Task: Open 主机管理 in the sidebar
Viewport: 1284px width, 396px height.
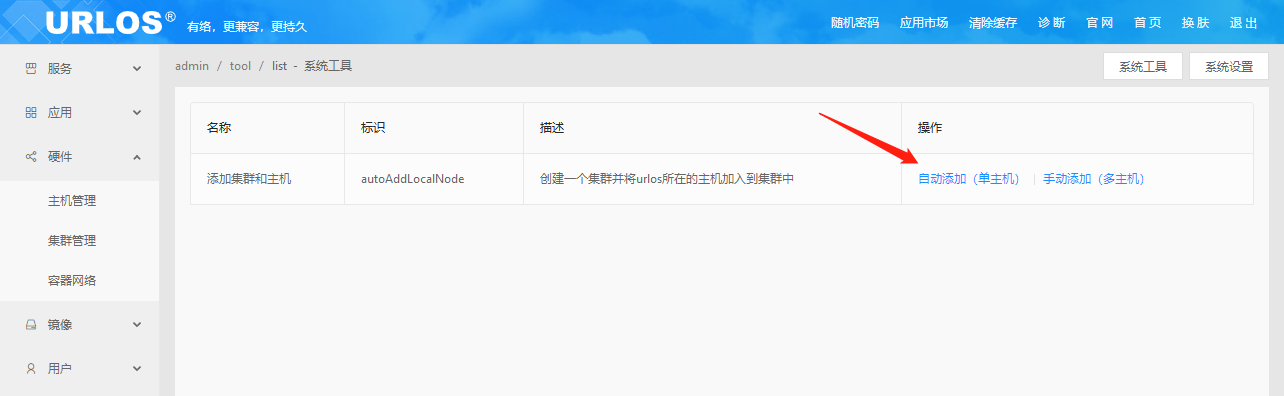Action: point(72,201)
